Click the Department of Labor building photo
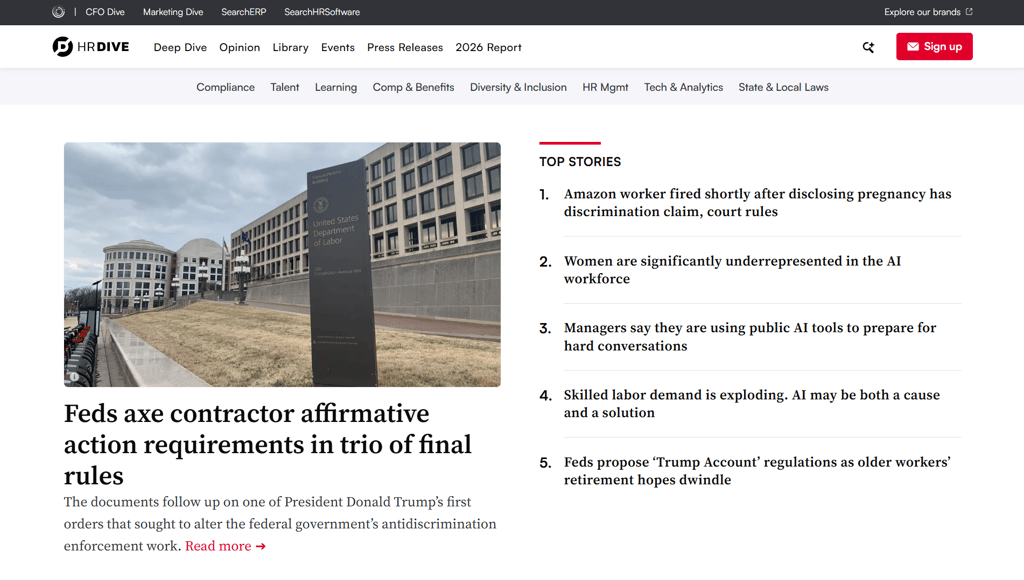This screenshot has height=580, width=1024. (x=282, y=265)
